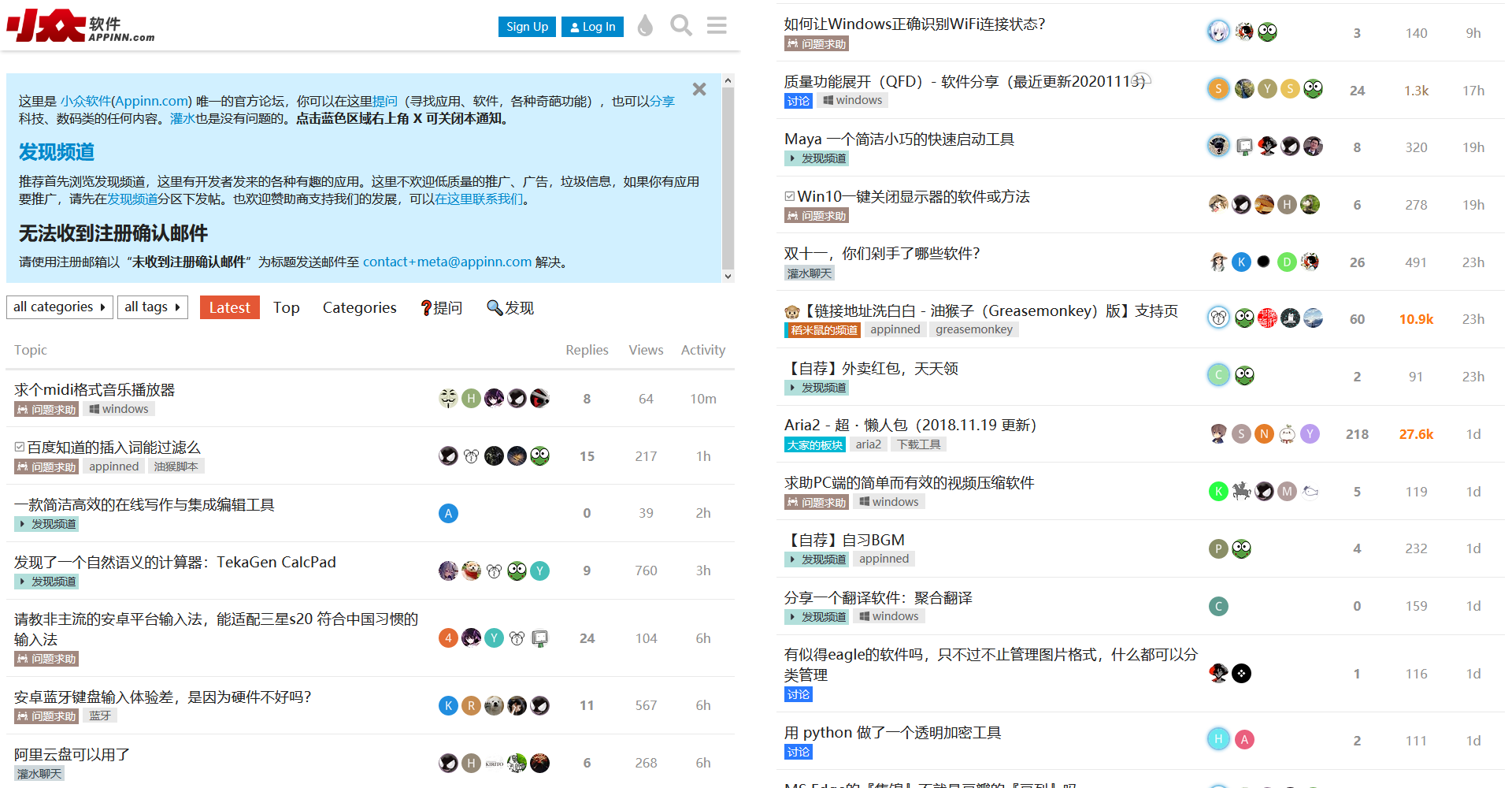Viewport: 1512px width, 788px height.
Task: Click the Log In button
Action: click(x=592, y=27)
